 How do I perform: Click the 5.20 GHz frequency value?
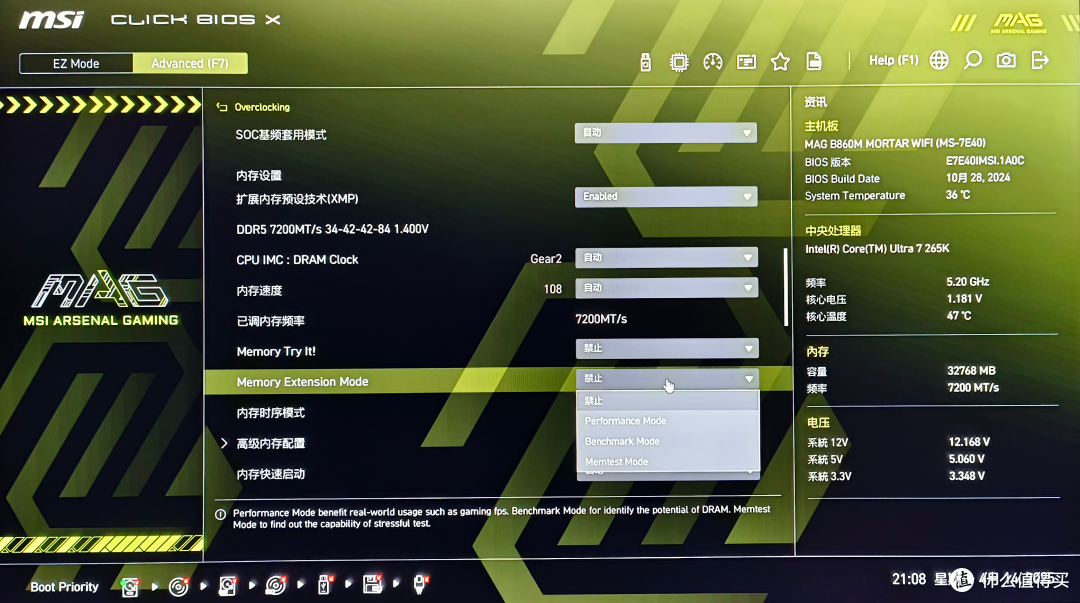coord(968,282)
